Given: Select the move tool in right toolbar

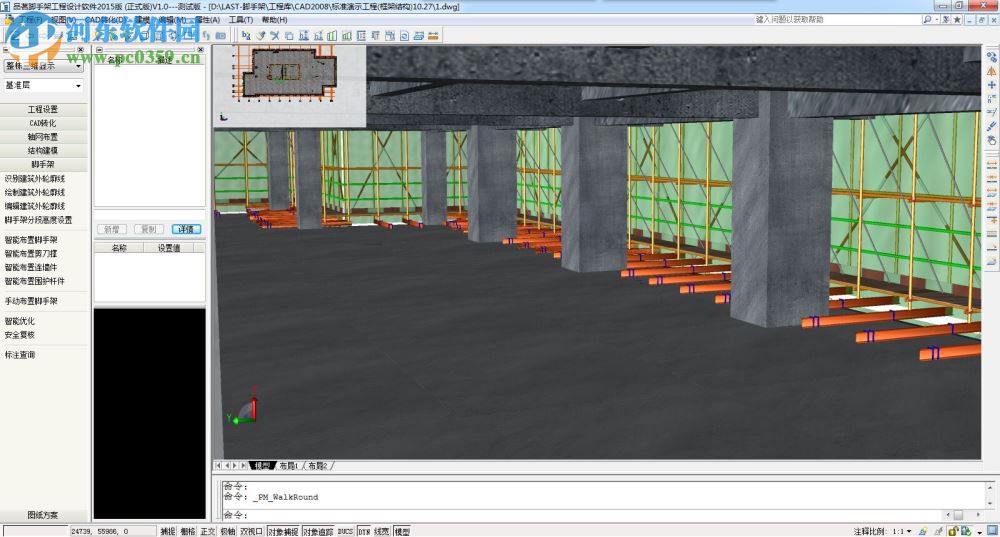Looking at the screenshot, I should click(991, 85).
